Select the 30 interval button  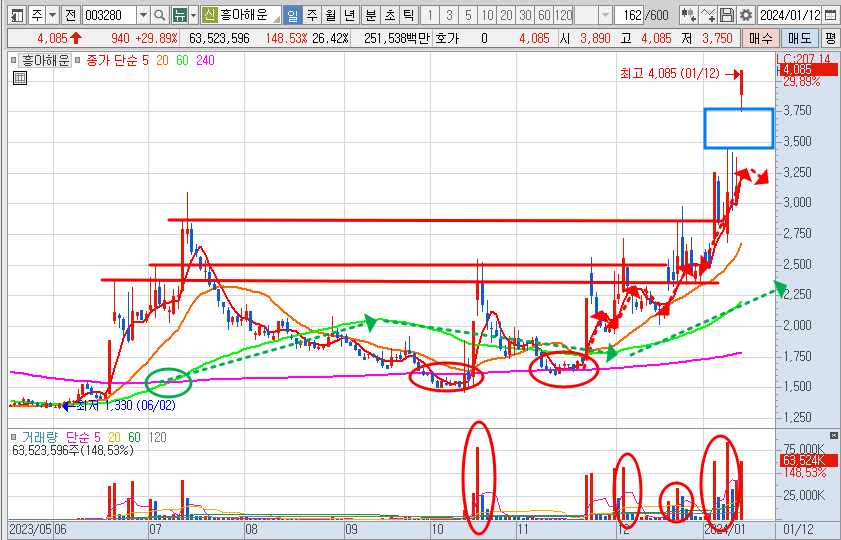[x=526, y=15]
